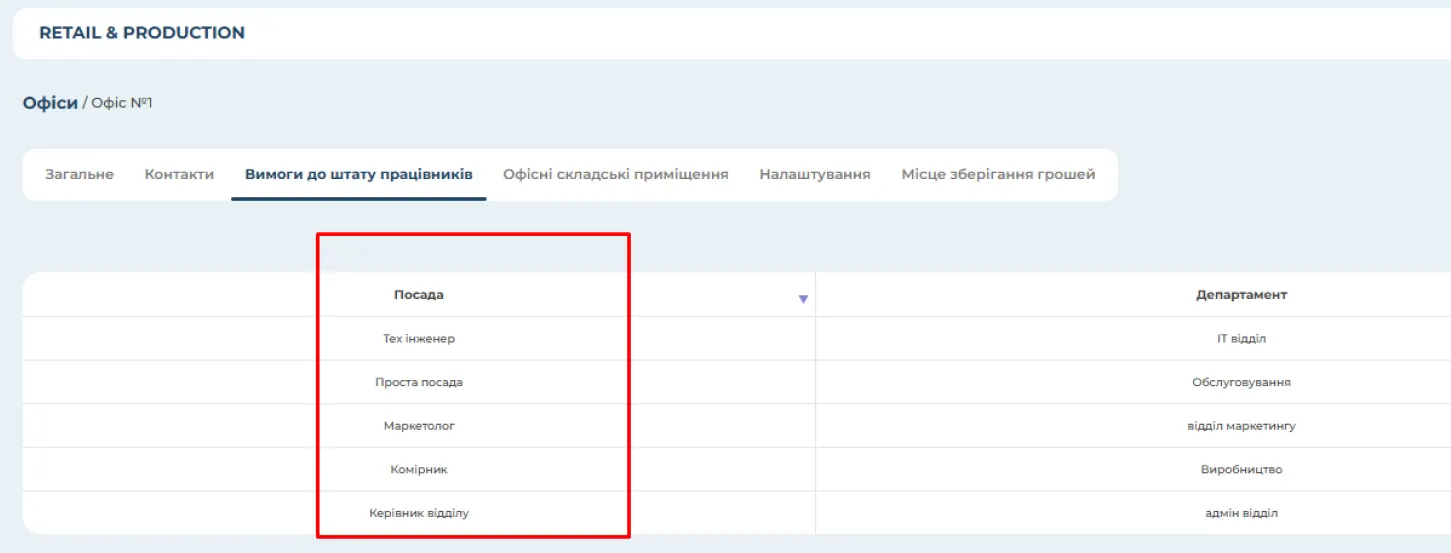The image size is (1451, 553).
Task: Click the Офіси breadcrumb link
Action: tap(50, 103)
